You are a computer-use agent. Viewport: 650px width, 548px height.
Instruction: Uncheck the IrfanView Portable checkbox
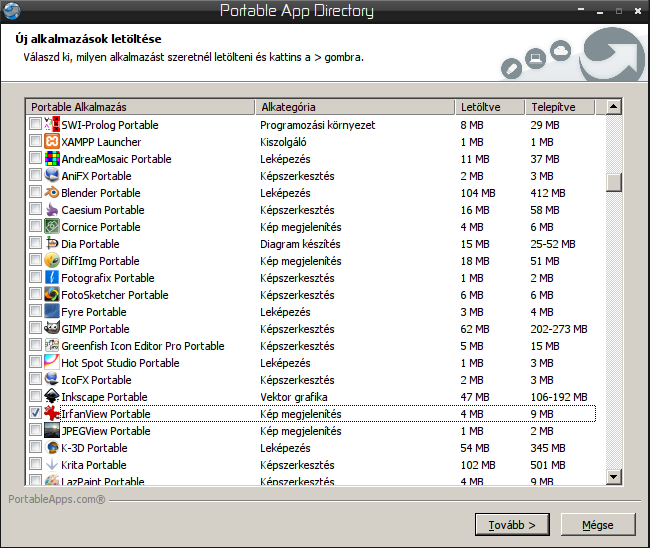tap(36, 413)
